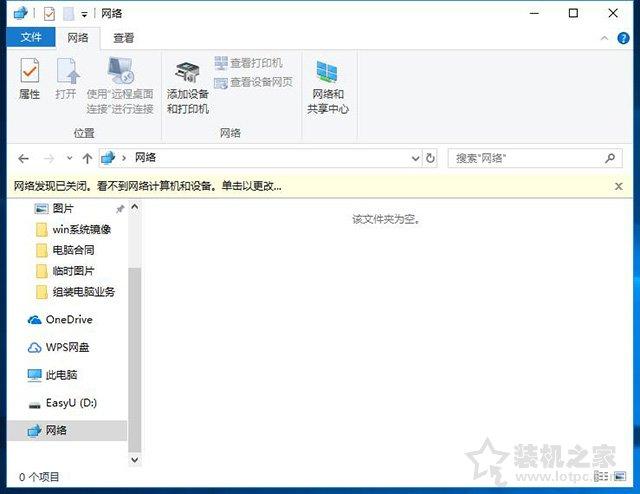Go back with the left arrow
The width and height of the screenshot is (640, 494).
click(x=24, y=158)
